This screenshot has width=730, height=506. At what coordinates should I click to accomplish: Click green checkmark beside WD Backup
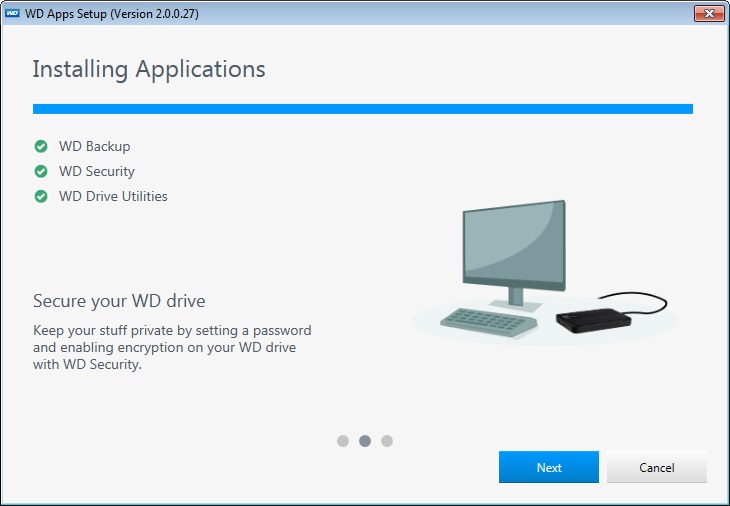coord(41,146)
